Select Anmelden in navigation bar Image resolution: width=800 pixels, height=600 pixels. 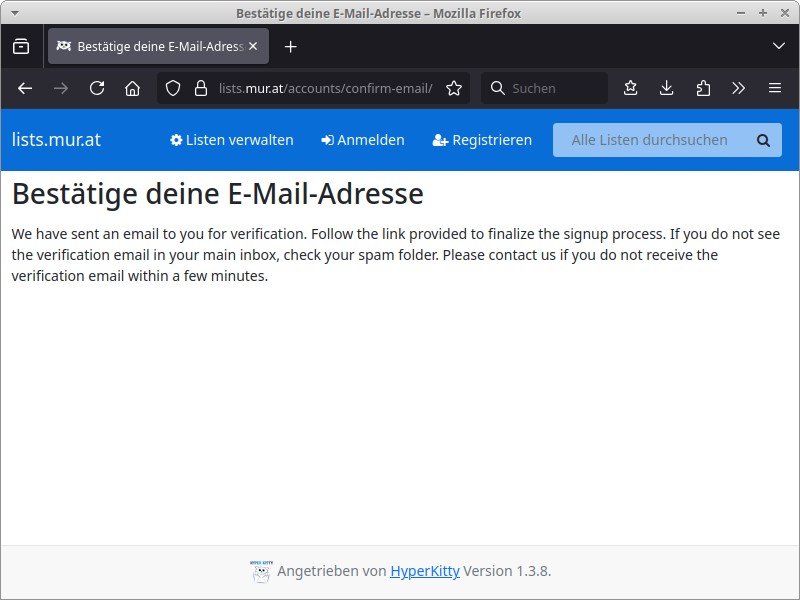(363, 140)
